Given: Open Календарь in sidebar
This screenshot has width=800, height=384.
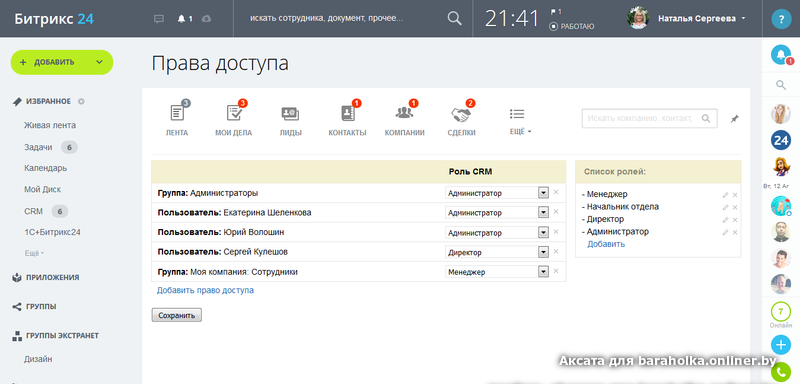Looking at the screenshot, I should 45,168.
